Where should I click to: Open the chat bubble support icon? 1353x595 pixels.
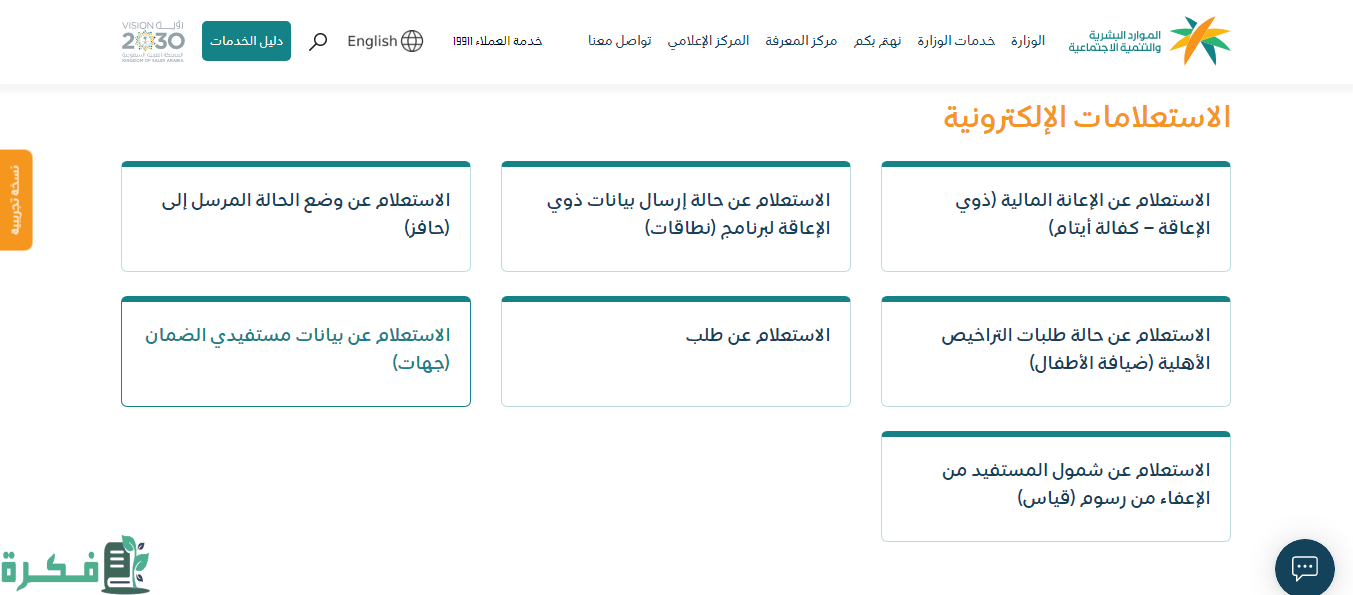pos(1305,568)
